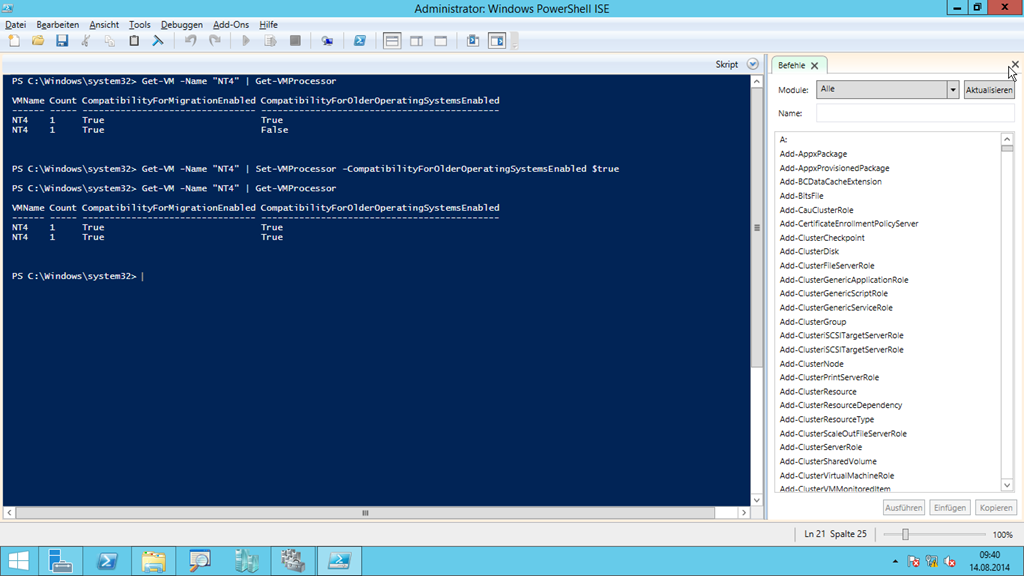
Task: Click the Copy icon in the toolbar
Action: [110, 41]
